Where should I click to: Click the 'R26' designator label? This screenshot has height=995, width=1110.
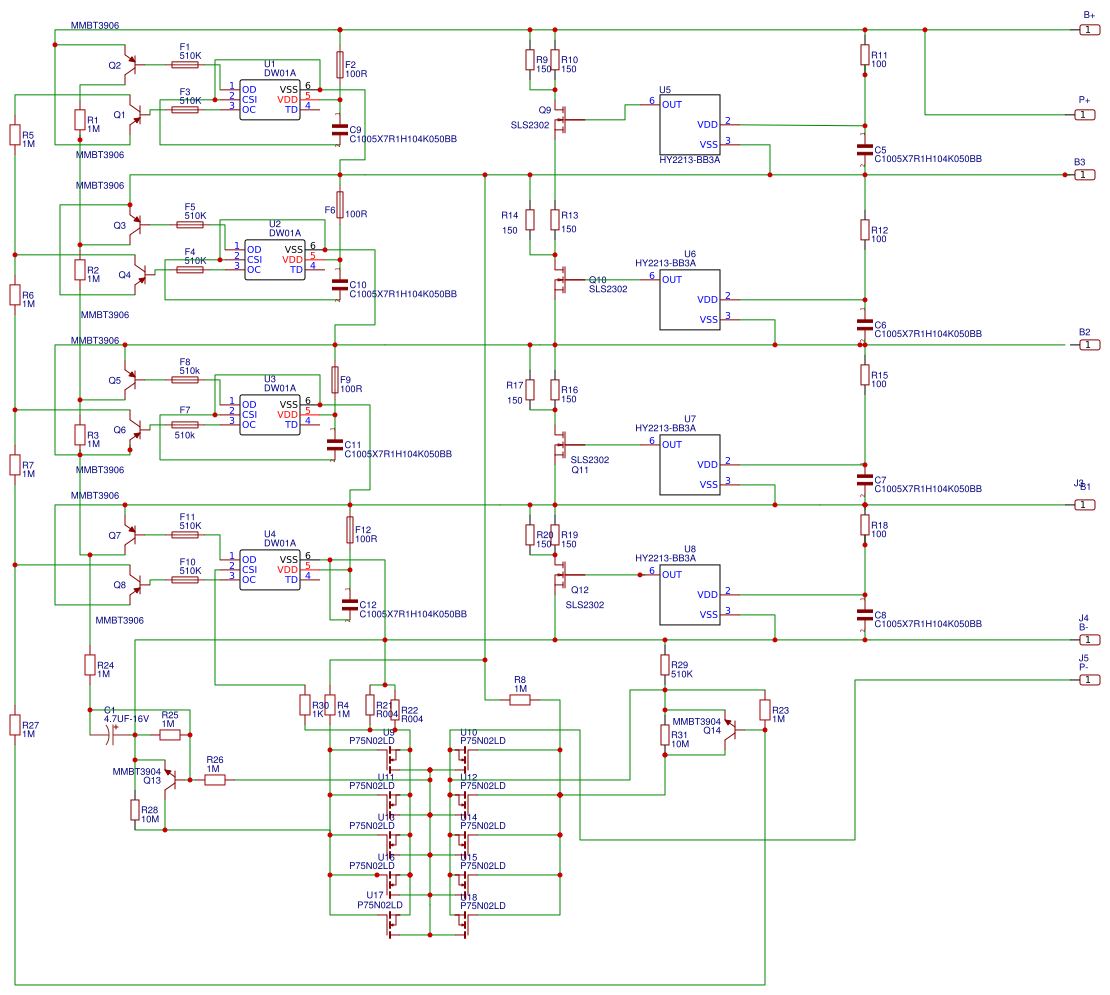[x=215, y=760]
